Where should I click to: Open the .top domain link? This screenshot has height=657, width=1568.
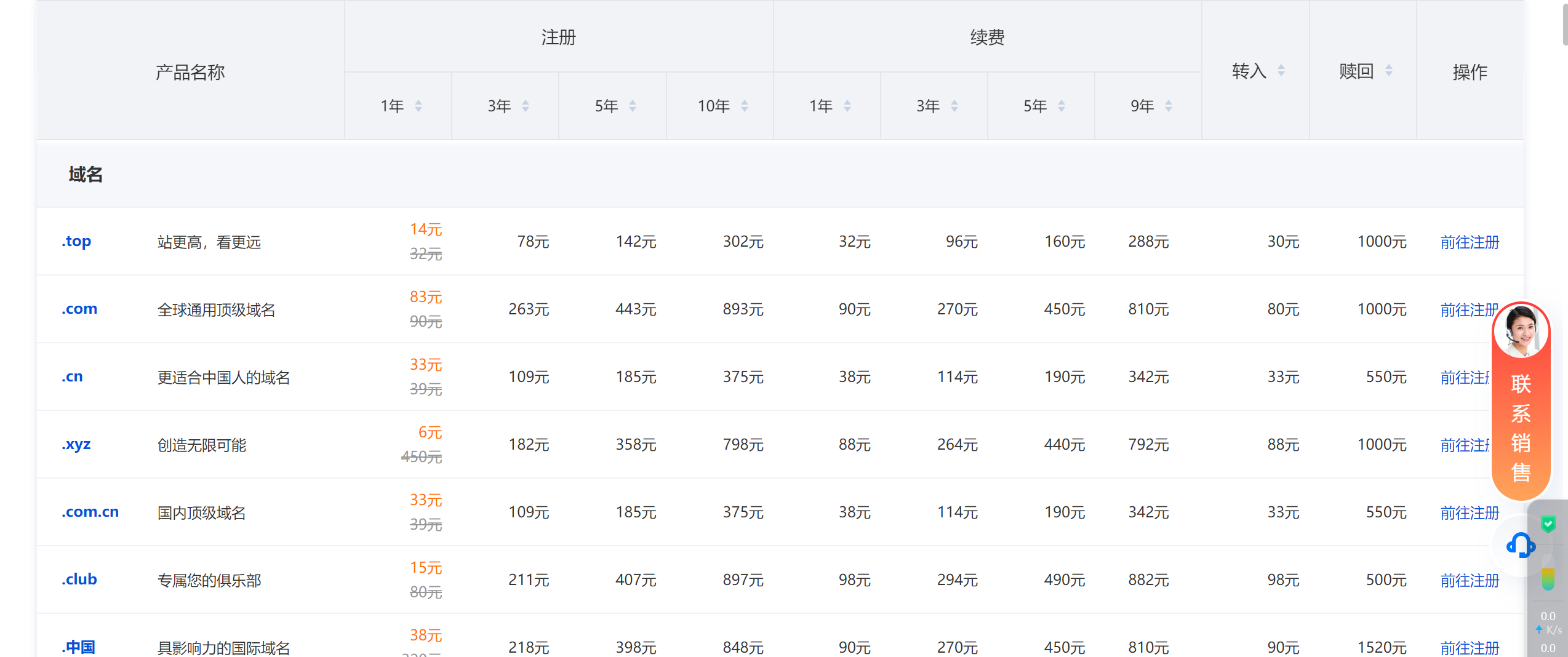[x=76, y=241]
